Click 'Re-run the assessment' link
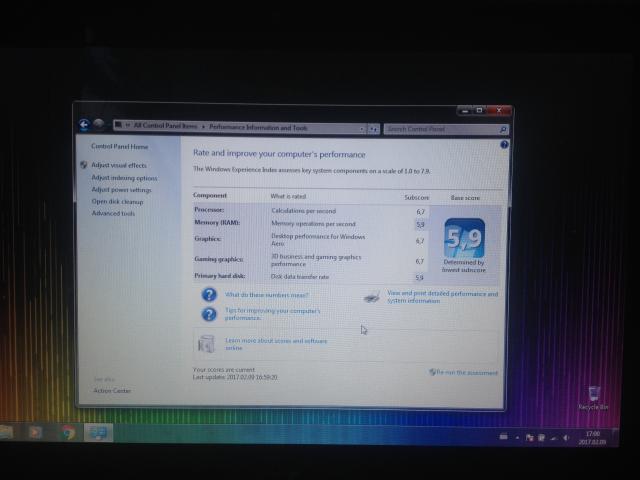640x480 pixels. coord(465,372)
